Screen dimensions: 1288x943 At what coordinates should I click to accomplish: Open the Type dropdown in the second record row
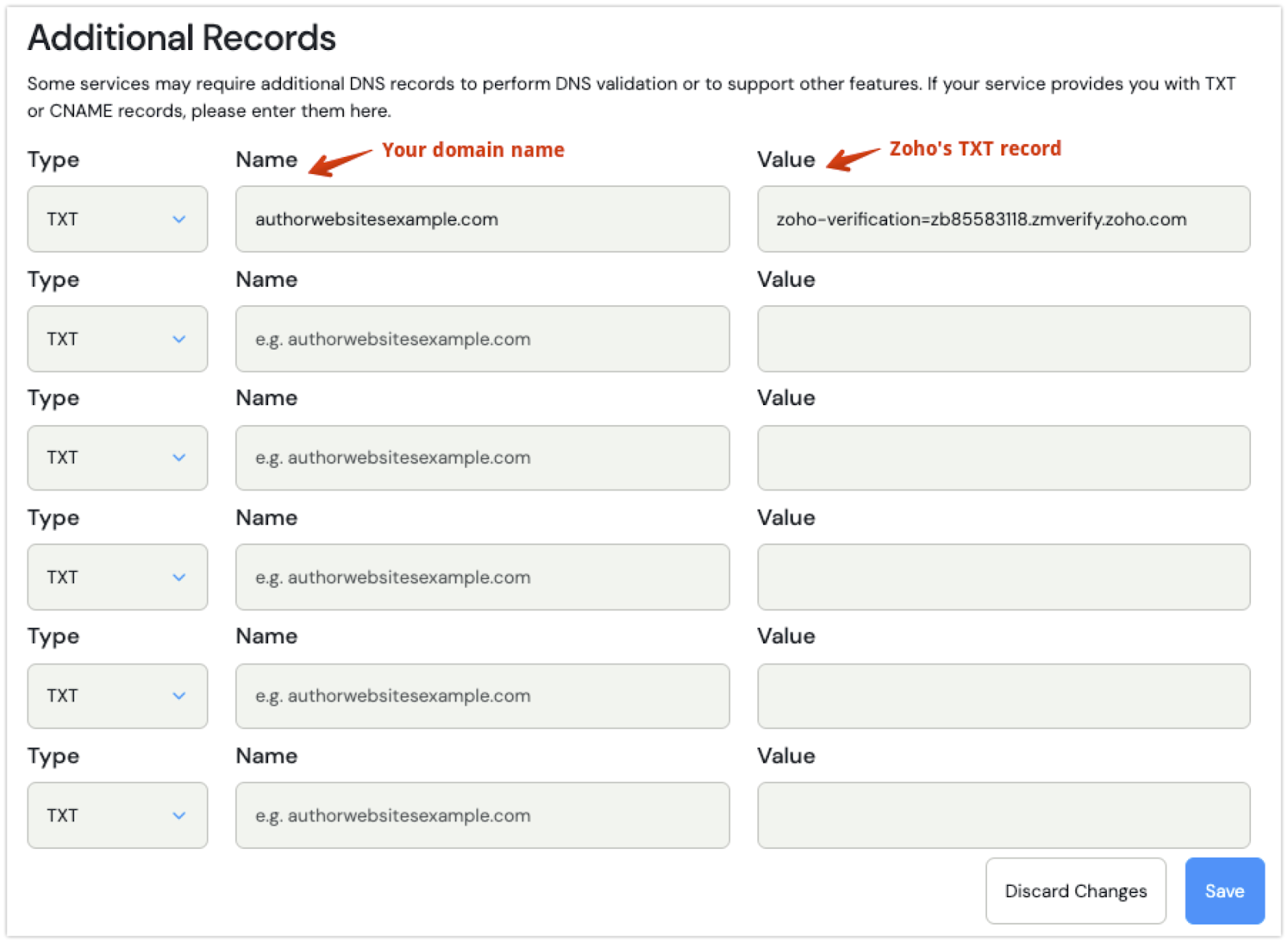(118, 339)
